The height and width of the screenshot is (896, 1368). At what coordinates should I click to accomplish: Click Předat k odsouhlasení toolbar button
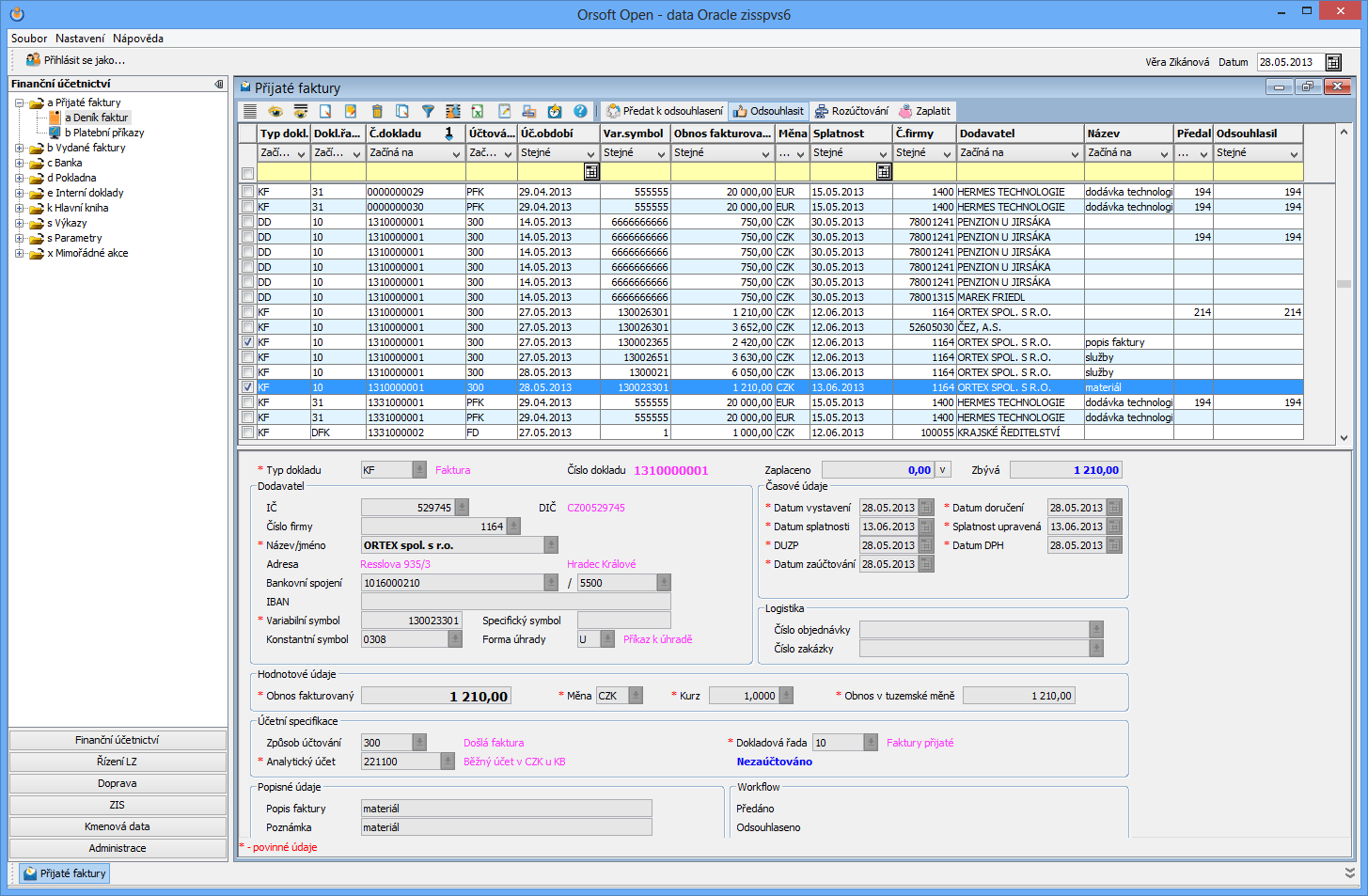point(665,111)
